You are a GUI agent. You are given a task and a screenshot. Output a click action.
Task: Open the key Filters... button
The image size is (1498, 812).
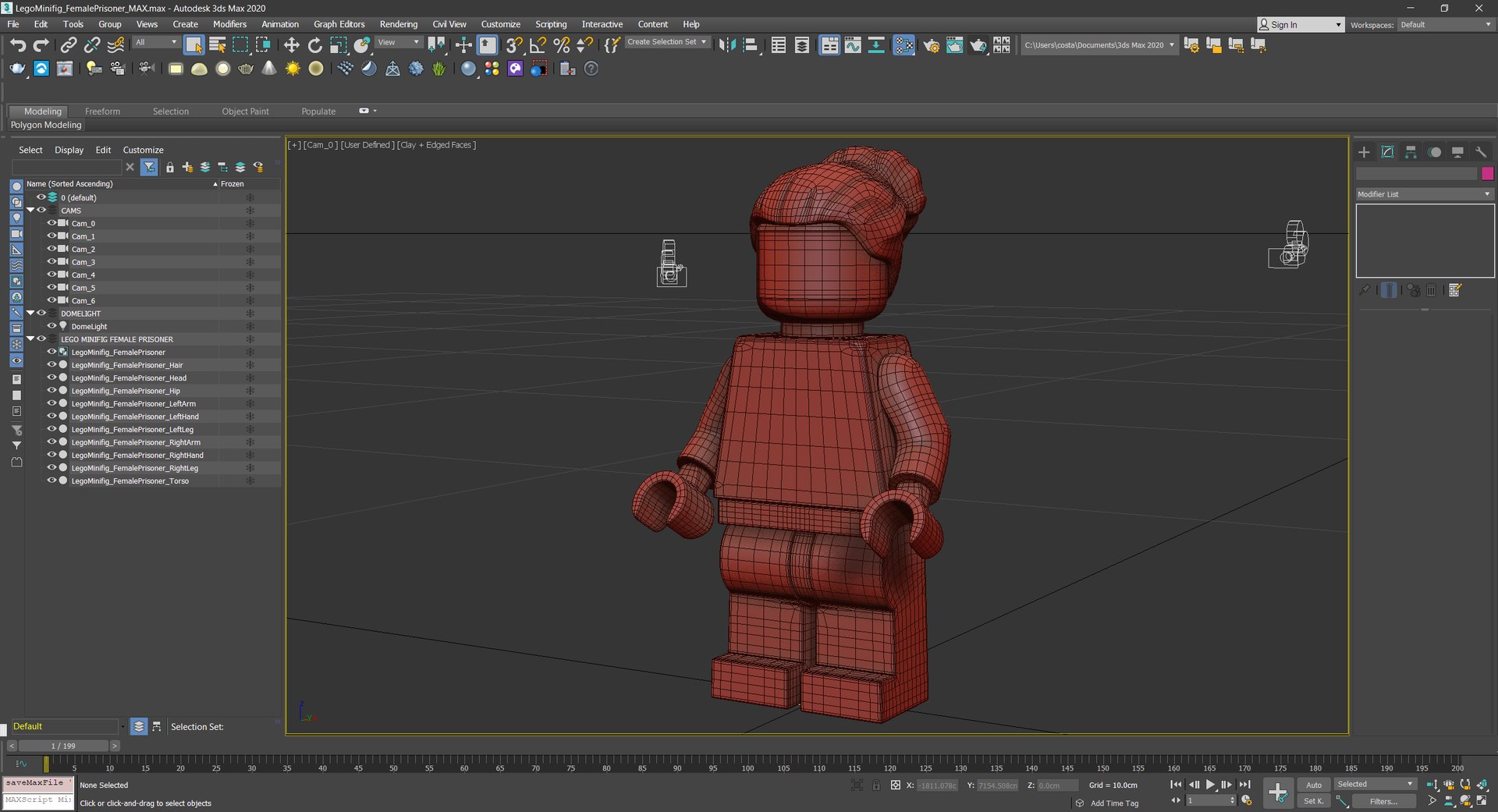coord(1383,801)
